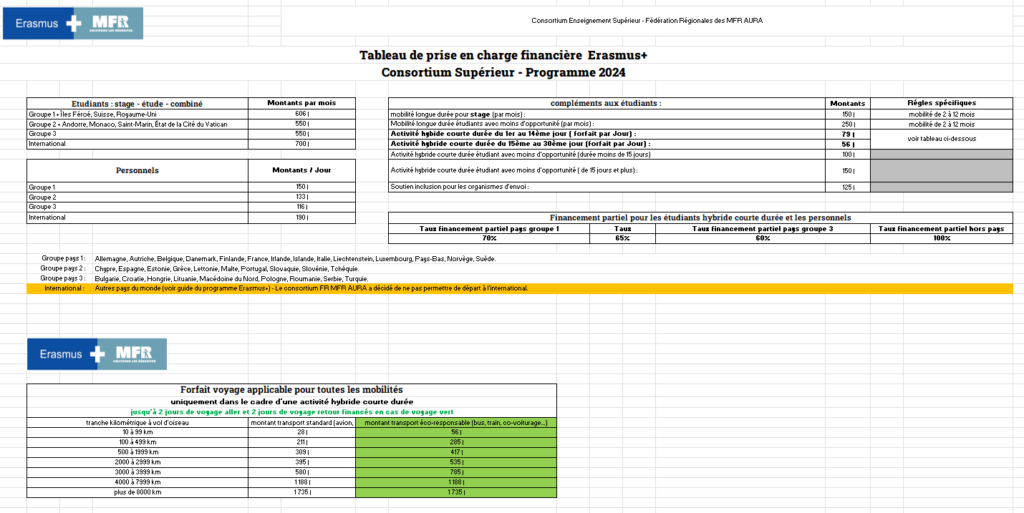The width and height of the screenshot is (1024, 513).
Task: Select the 'Personnels' header cell
Action: point(137,170)
